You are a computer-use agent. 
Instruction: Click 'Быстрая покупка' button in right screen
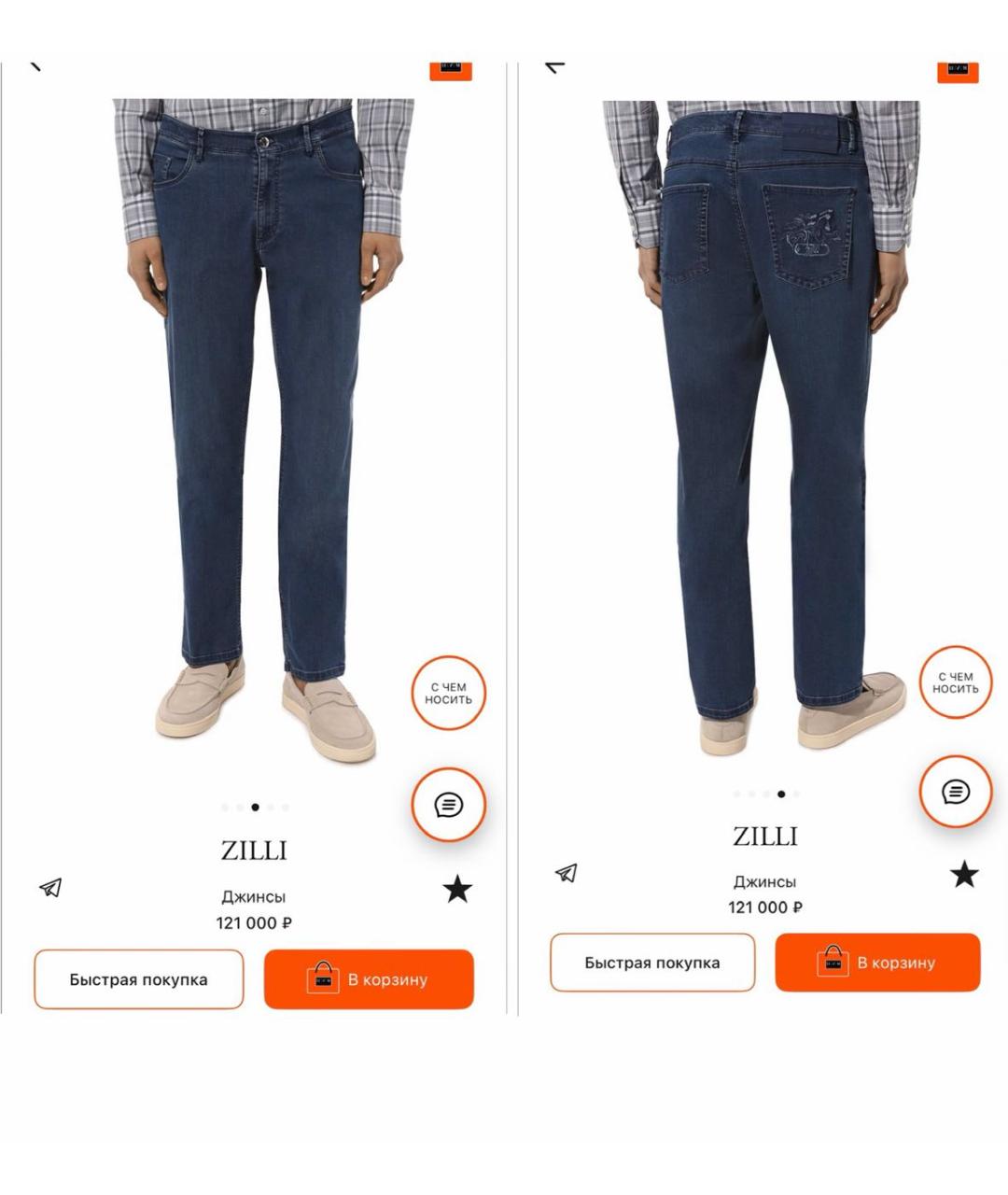coord(652,963)
